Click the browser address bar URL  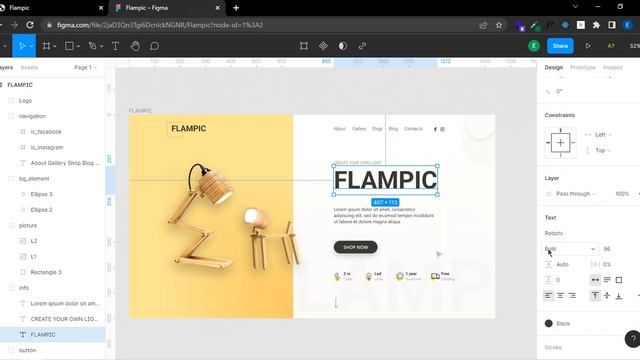(x=160, y=25)
